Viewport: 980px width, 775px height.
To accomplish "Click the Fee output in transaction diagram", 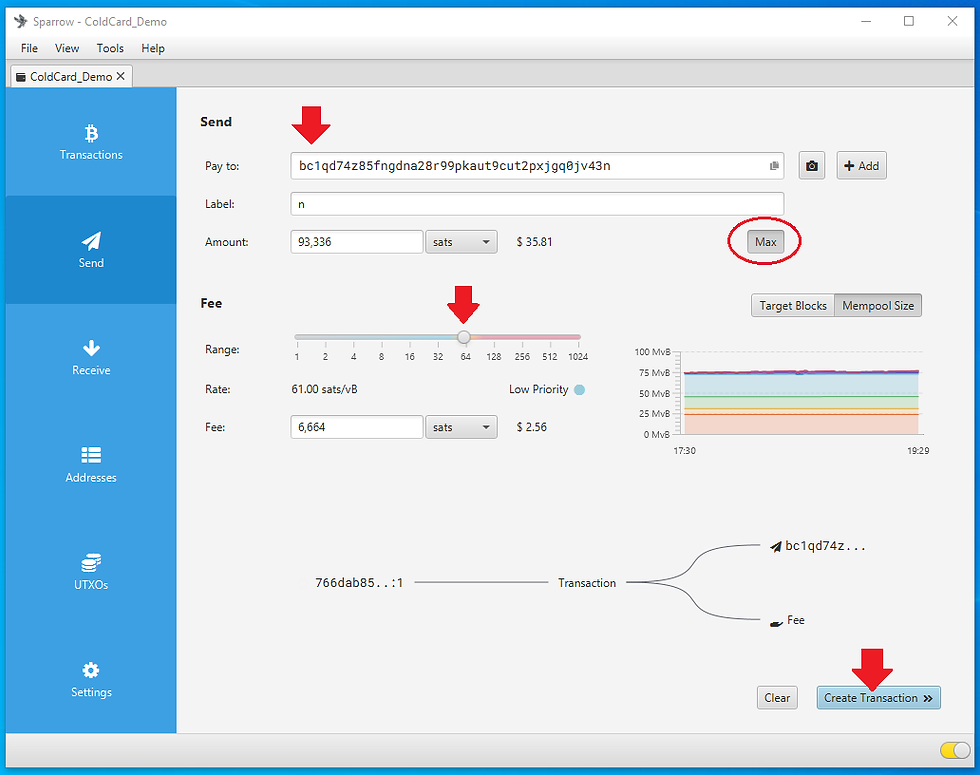I will pyautogui.click(x=788, y=620).
